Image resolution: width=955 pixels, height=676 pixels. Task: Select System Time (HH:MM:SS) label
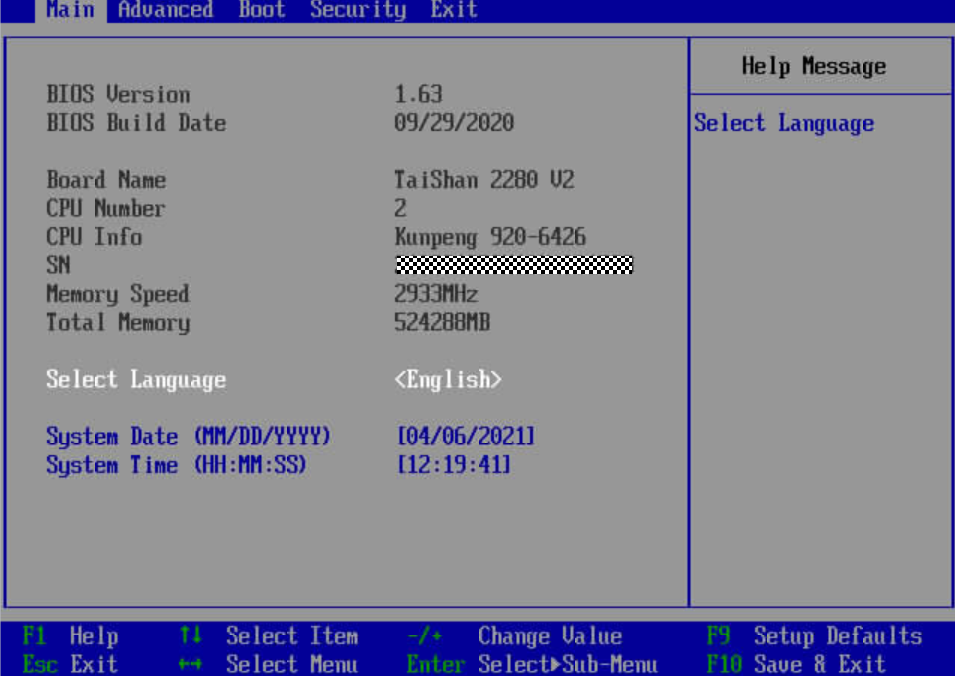(176, 465)
